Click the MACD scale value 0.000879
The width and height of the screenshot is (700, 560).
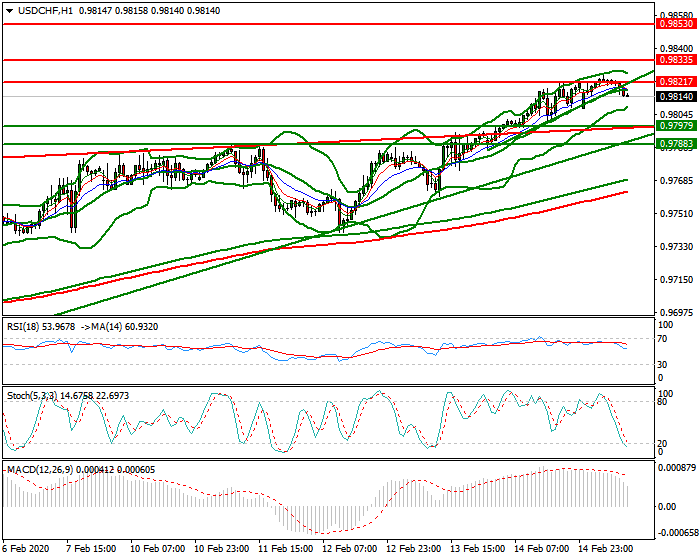[677, 468]
